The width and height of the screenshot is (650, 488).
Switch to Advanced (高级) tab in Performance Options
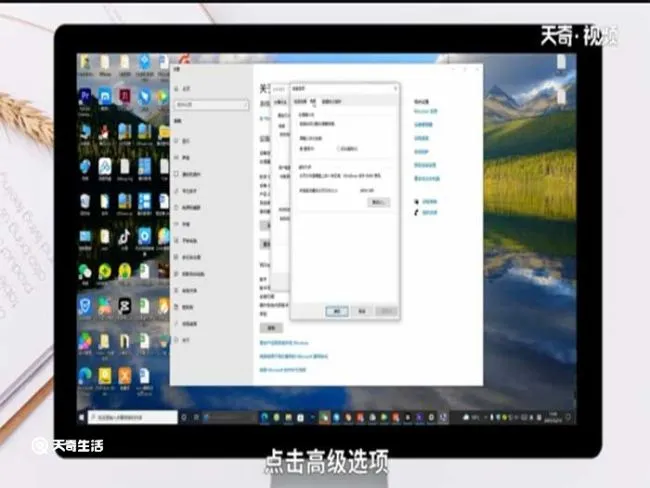tap(313, 102)
